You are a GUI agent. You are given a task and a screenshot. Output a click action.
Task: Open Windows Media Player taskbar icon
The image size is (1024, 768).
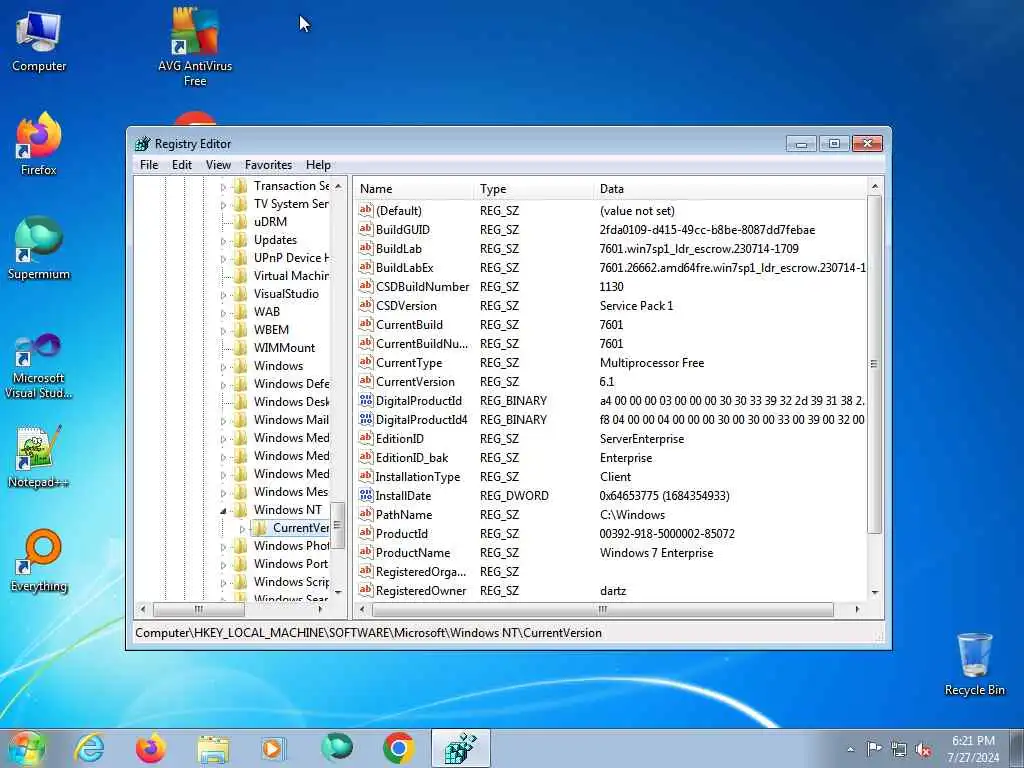pos(272,748)
